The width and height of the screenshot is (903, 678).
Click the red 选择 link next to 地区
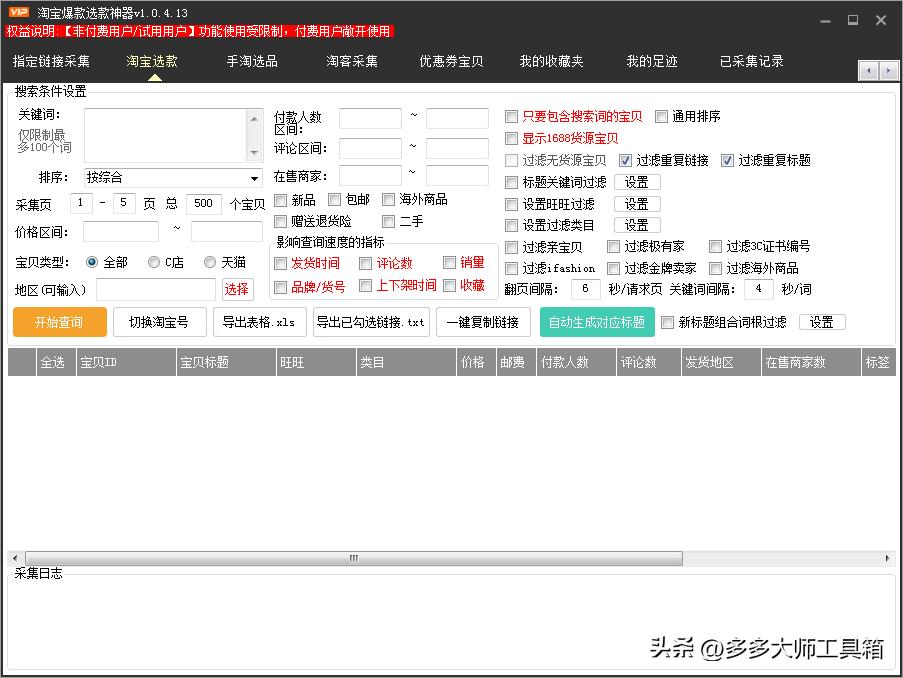coord(238,288)
